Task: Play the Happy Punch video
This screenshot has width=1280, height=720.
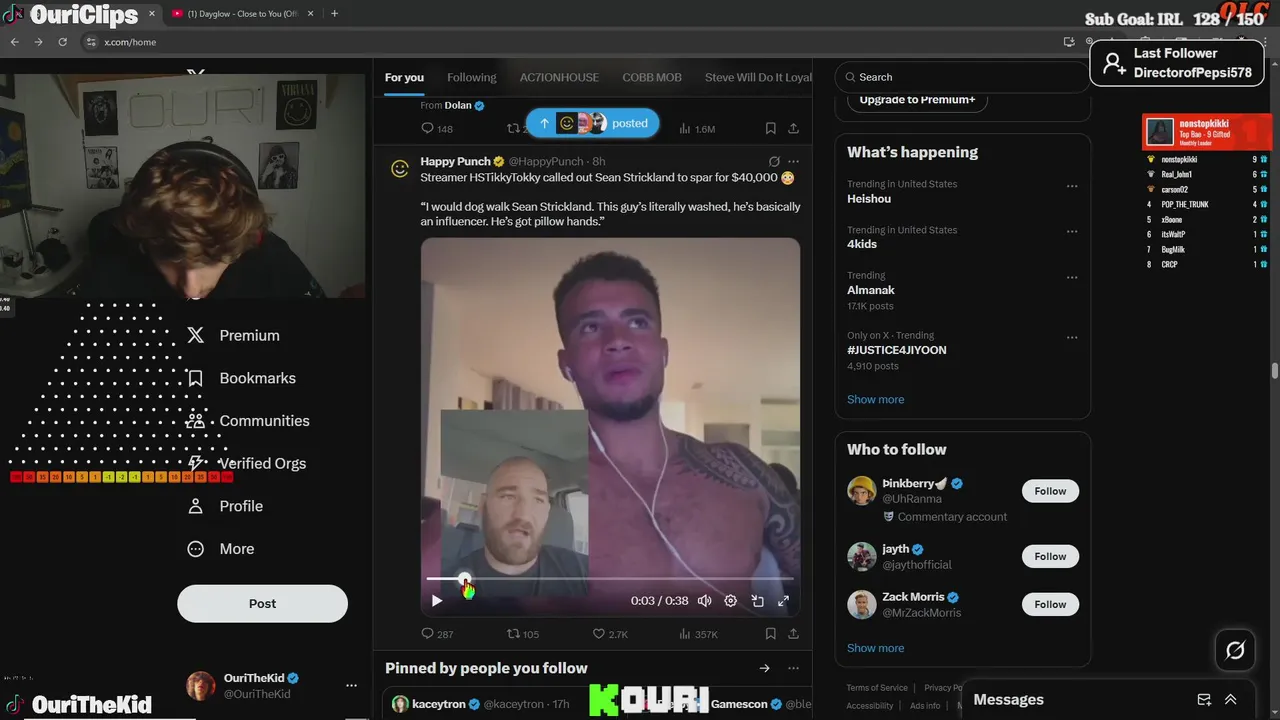Action: coord(437,601)
